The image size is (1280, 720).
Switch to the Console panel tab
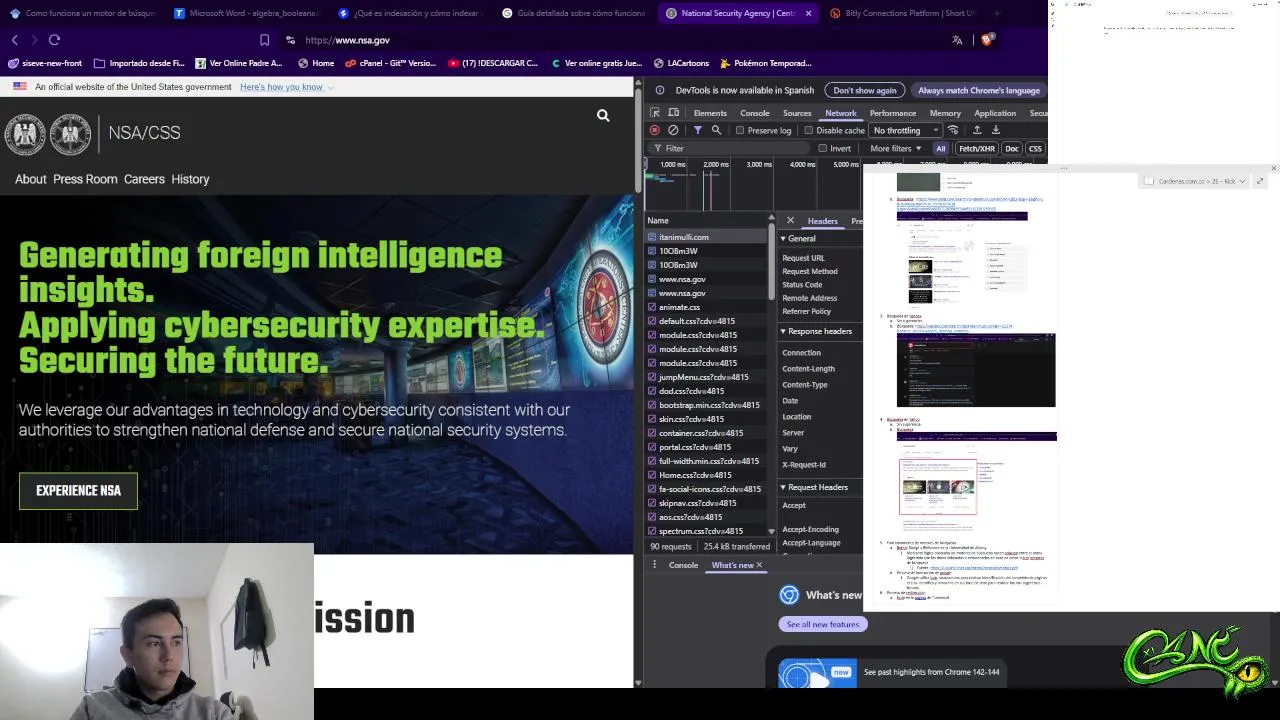pyautogui.click(x=754, y=113)
